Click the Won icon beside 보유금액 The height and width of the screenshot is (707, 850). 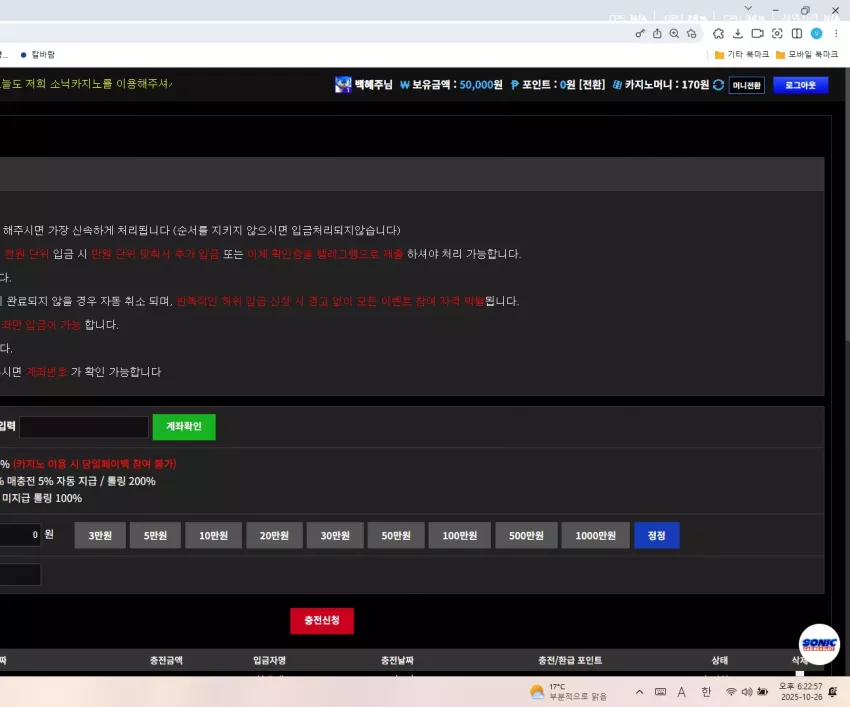tap(404, 85)
